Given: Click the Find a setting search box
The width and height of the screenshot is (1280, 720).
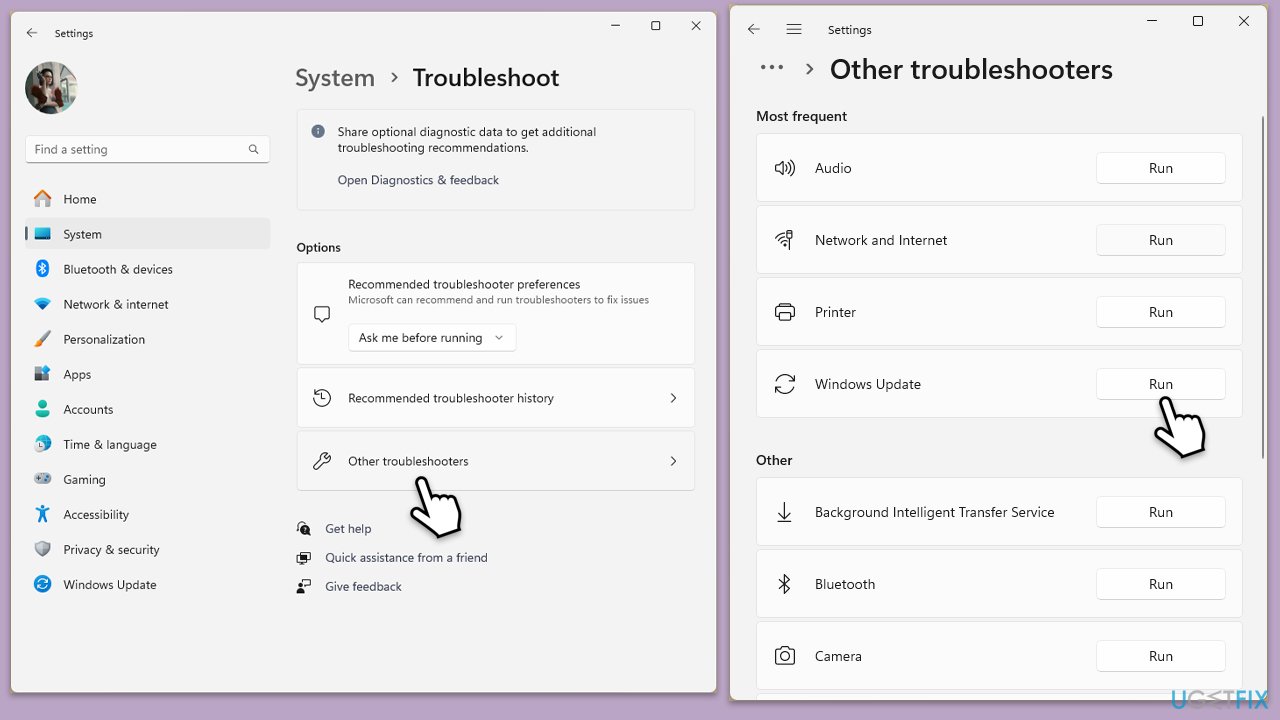Looking at the screenshot, I should [147, 149].
